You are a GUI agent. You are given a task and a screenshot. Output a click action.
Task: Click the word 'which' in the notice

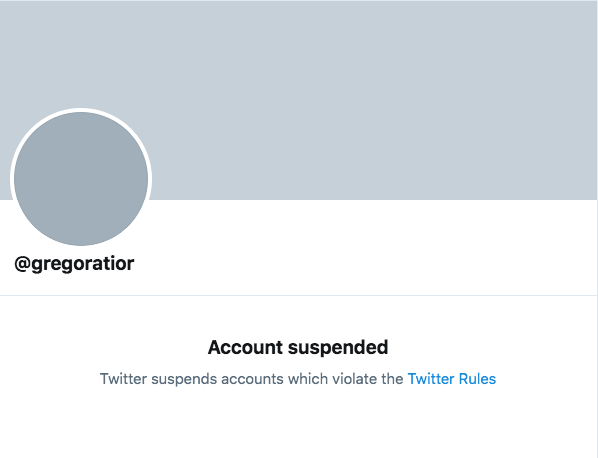(308, 379)
